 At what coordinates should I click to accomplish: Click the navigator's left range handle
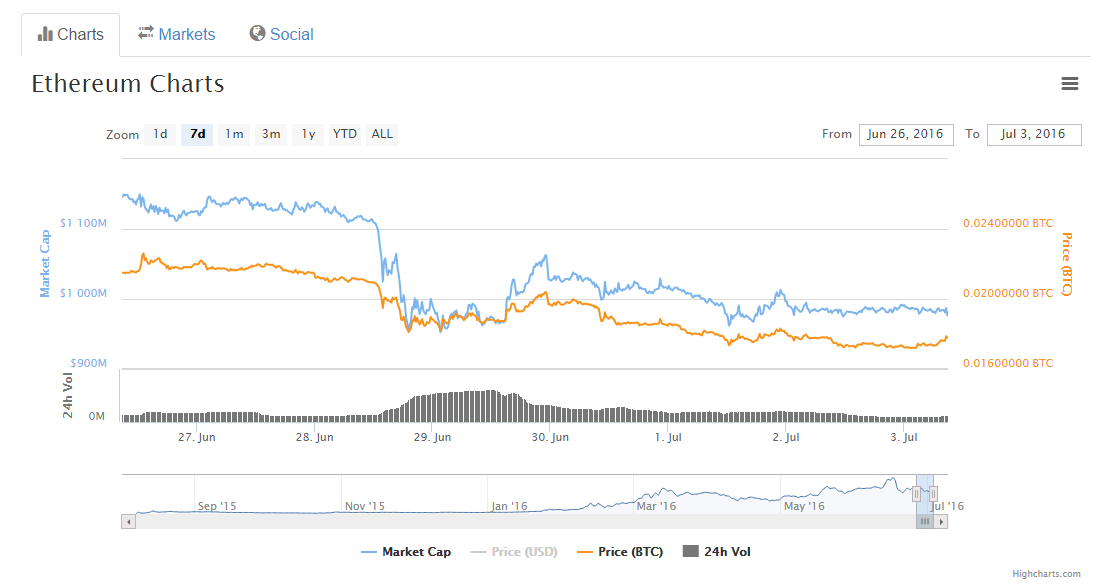(x=916, y=494)
